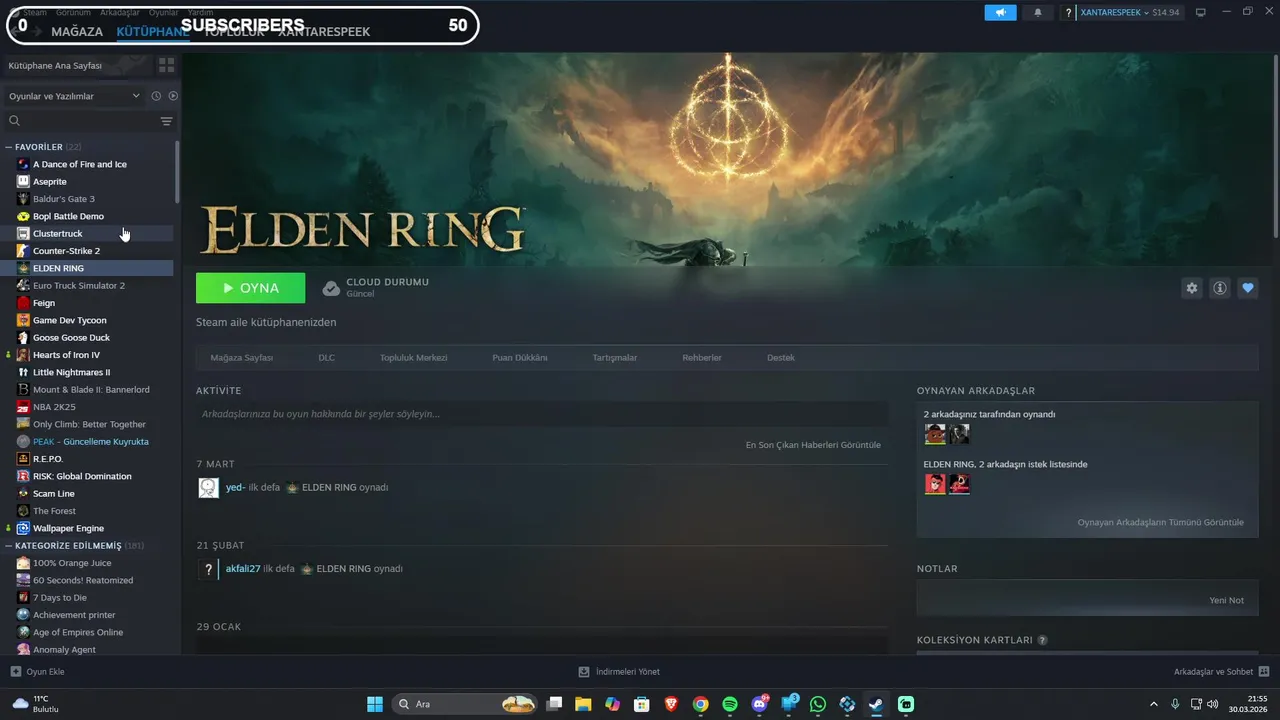Screen dimensions: 1280x720
Task: Open Destek support tab
Action: pos(781,358)
